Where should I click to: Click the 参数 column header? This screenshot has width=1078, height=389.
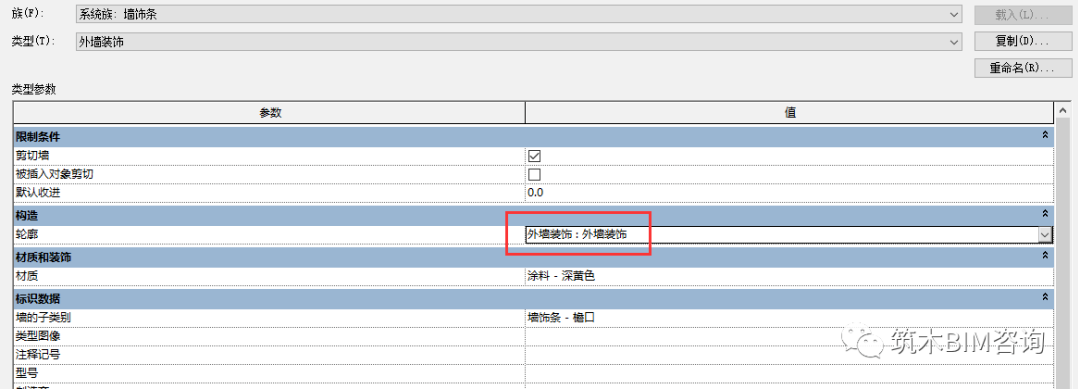(x=270, y=113)
